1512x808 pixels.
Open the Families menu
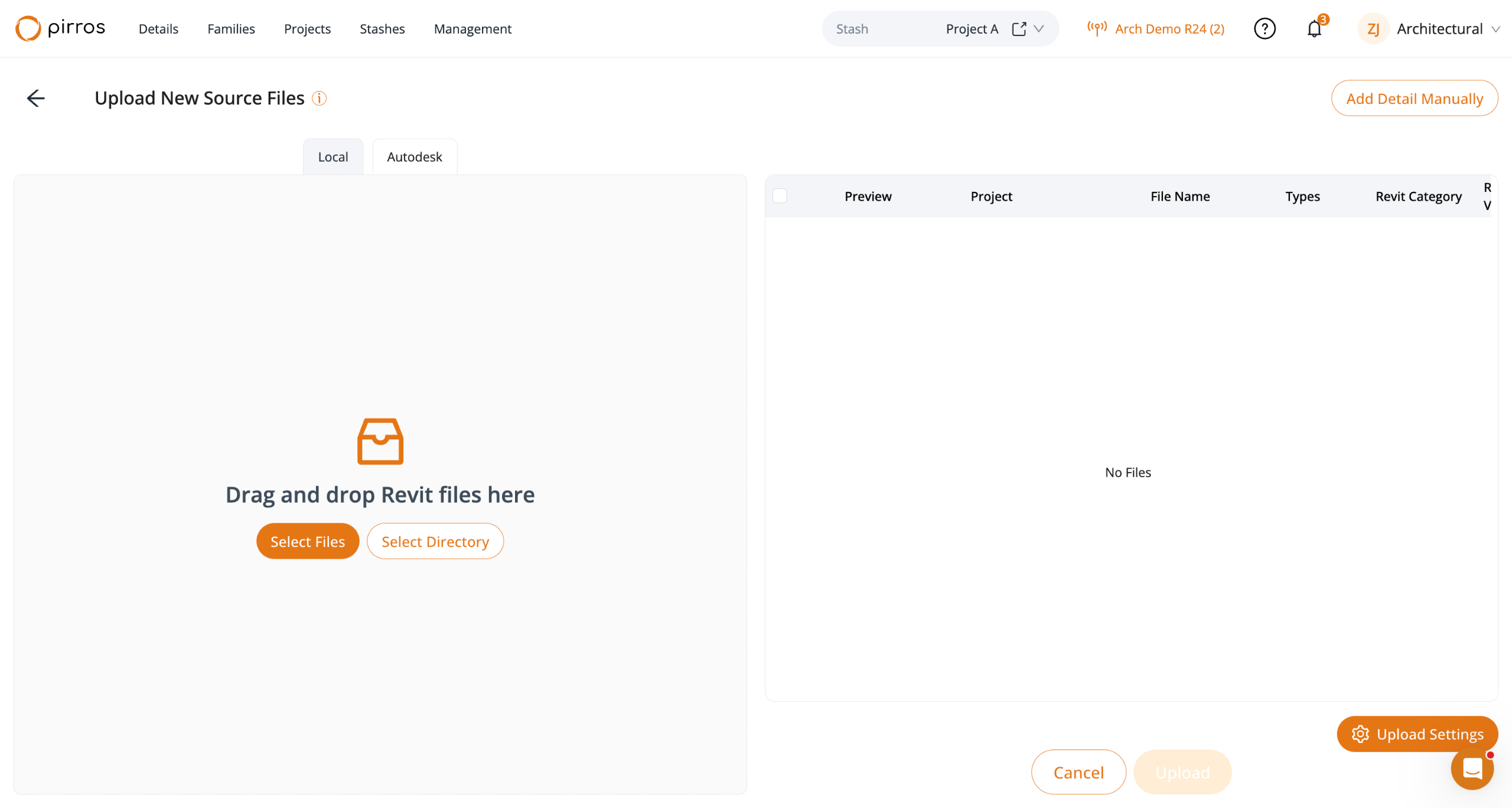pyautogui.click(x=231, y=29)
